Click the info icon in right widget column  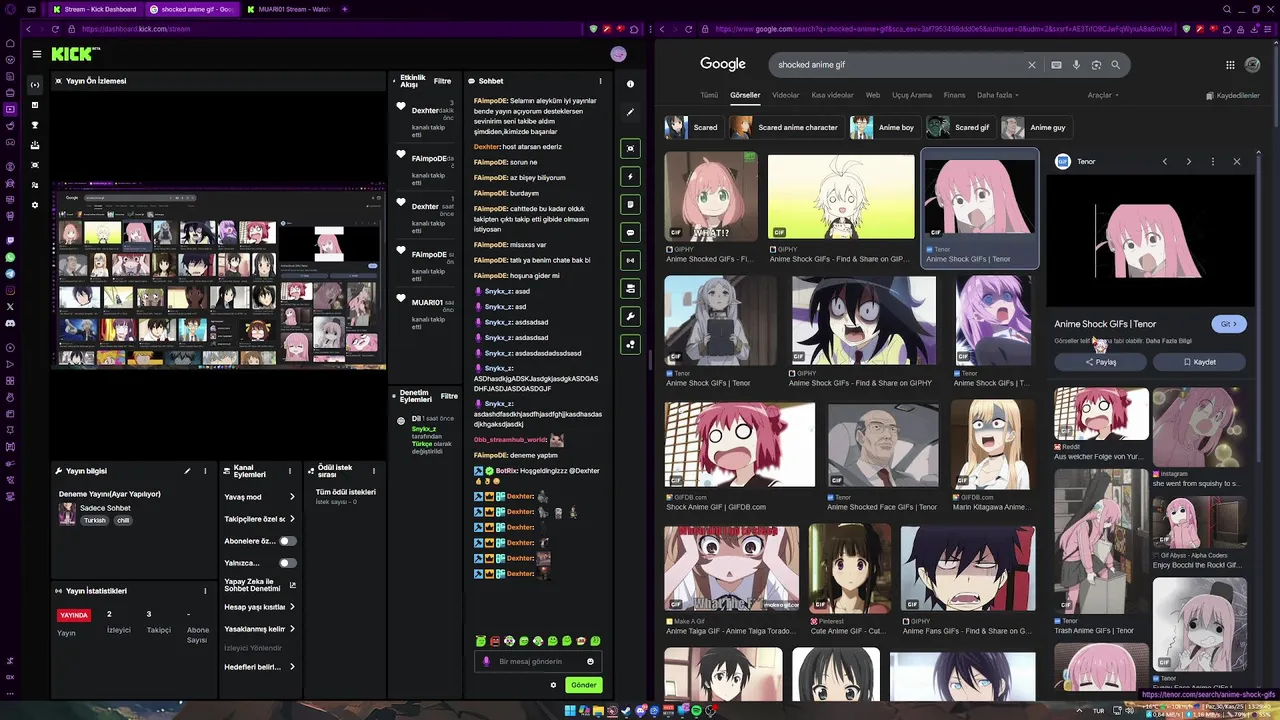click(630, 84)
